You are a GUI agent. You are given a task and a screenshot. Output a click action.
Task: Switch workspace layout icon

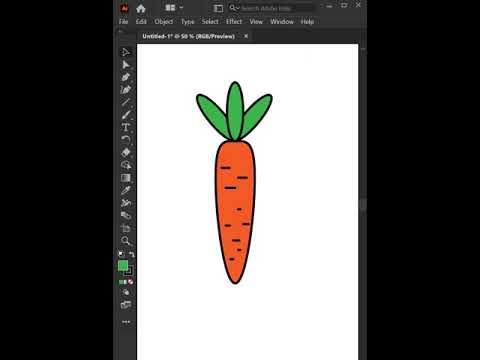[x=218, y=8]
